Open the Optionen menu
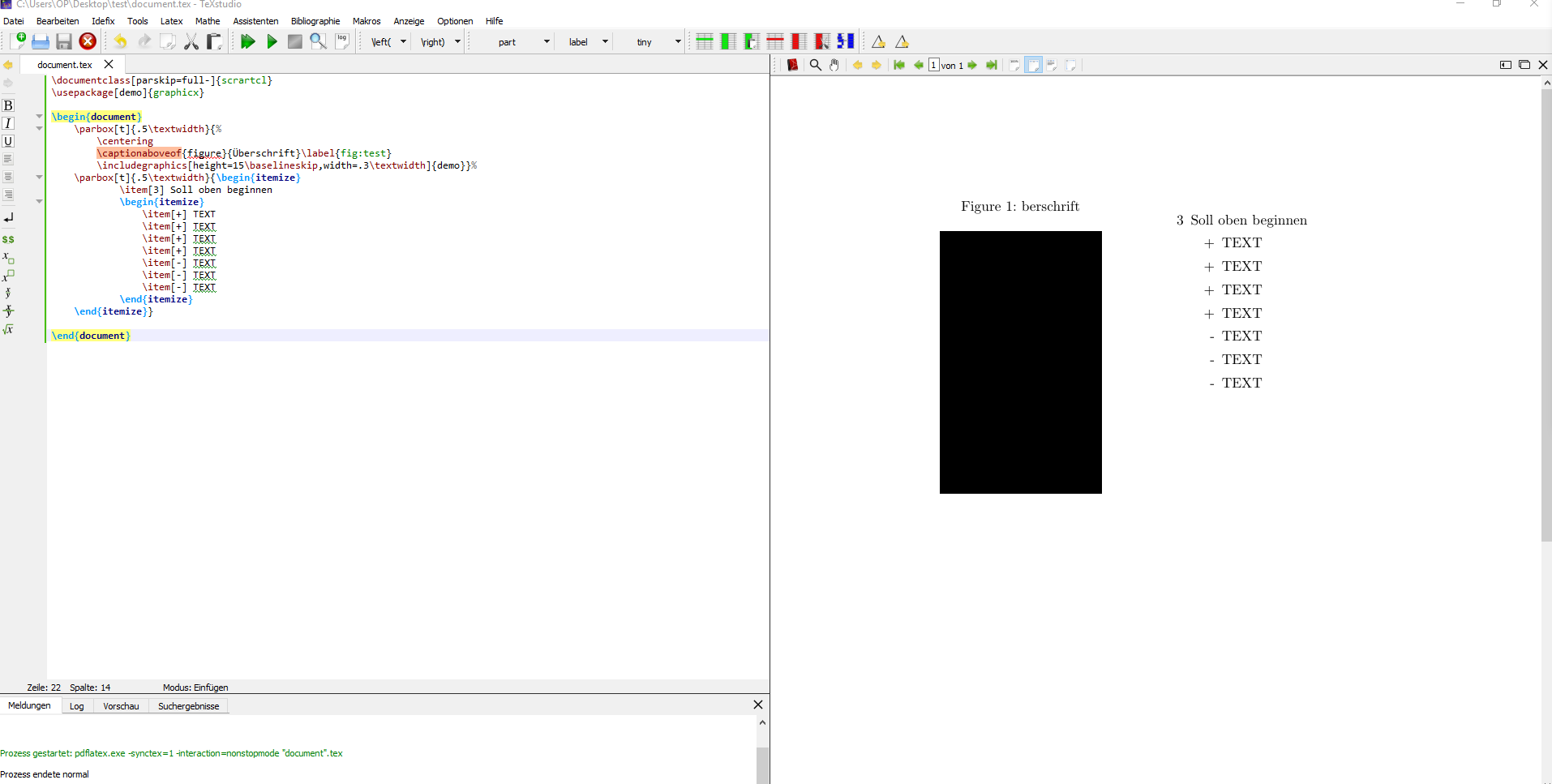This screenshot has height=784, width=1552. point(455,21)
